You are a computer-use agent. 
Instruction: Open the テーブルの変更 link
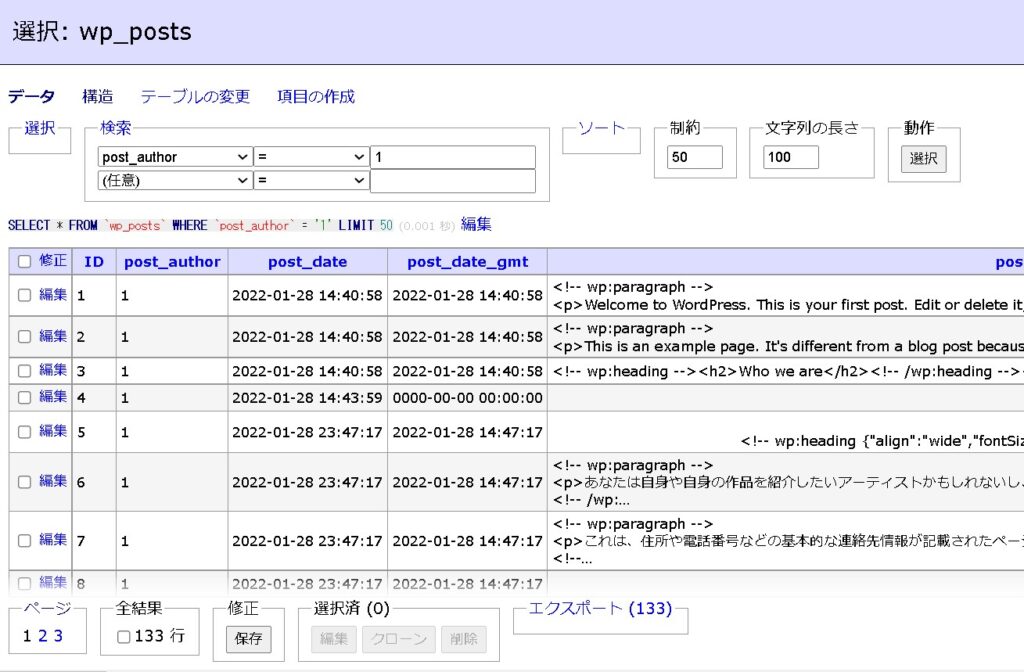click(195, 97)
